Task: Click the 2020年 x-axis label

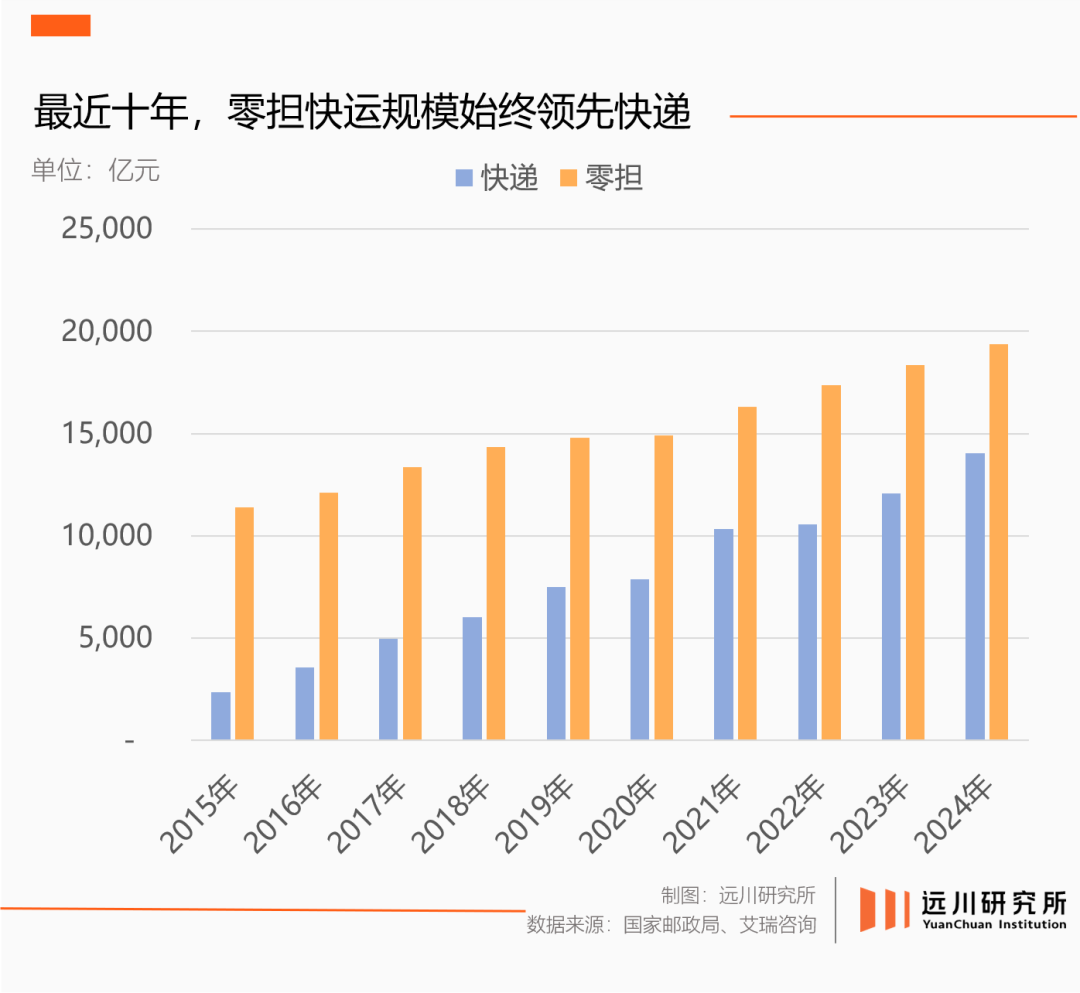Action: coord(618,814)
